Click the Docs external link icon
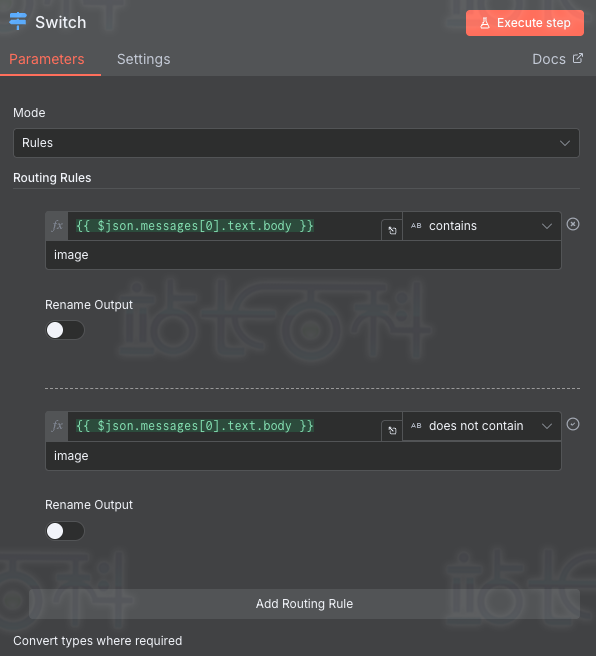Screen dimensions: 596x656 578,59
